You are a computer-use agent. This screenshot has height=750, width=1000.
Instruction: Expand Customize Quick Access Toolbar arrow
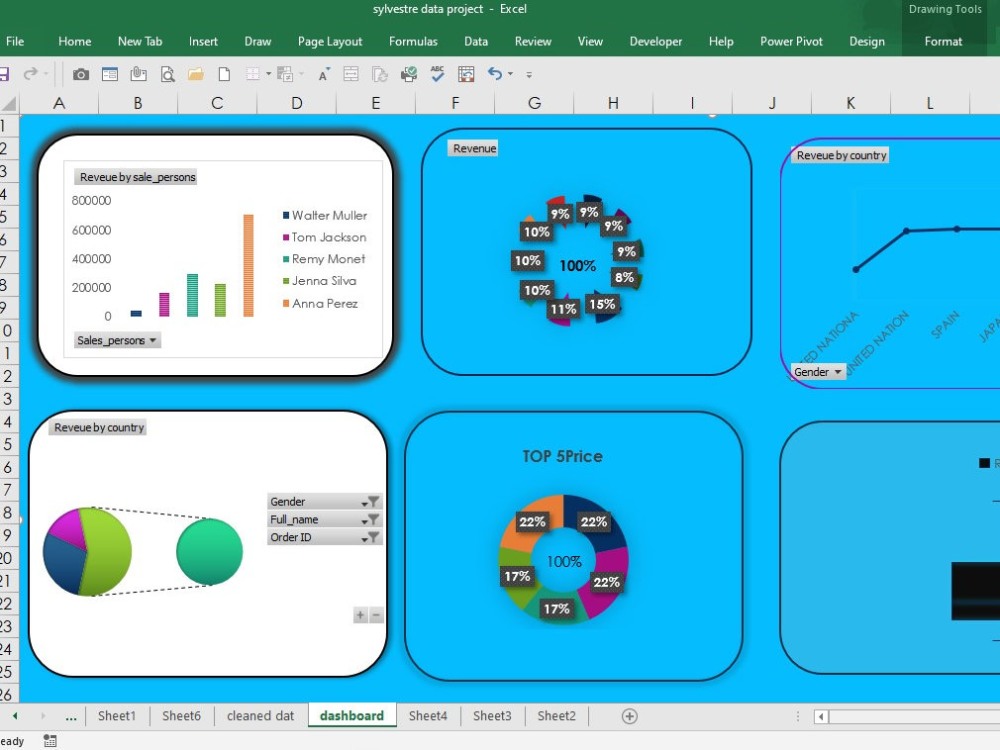pyautogui.click(x=529, y=75)
